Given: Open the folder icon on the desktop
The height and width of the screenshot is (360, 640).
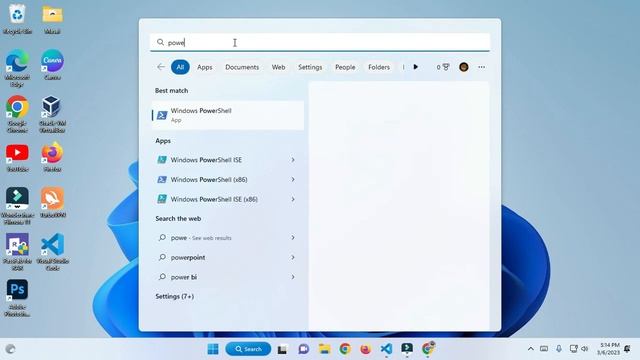Looking at the screenshot, I should pos(52,19).
